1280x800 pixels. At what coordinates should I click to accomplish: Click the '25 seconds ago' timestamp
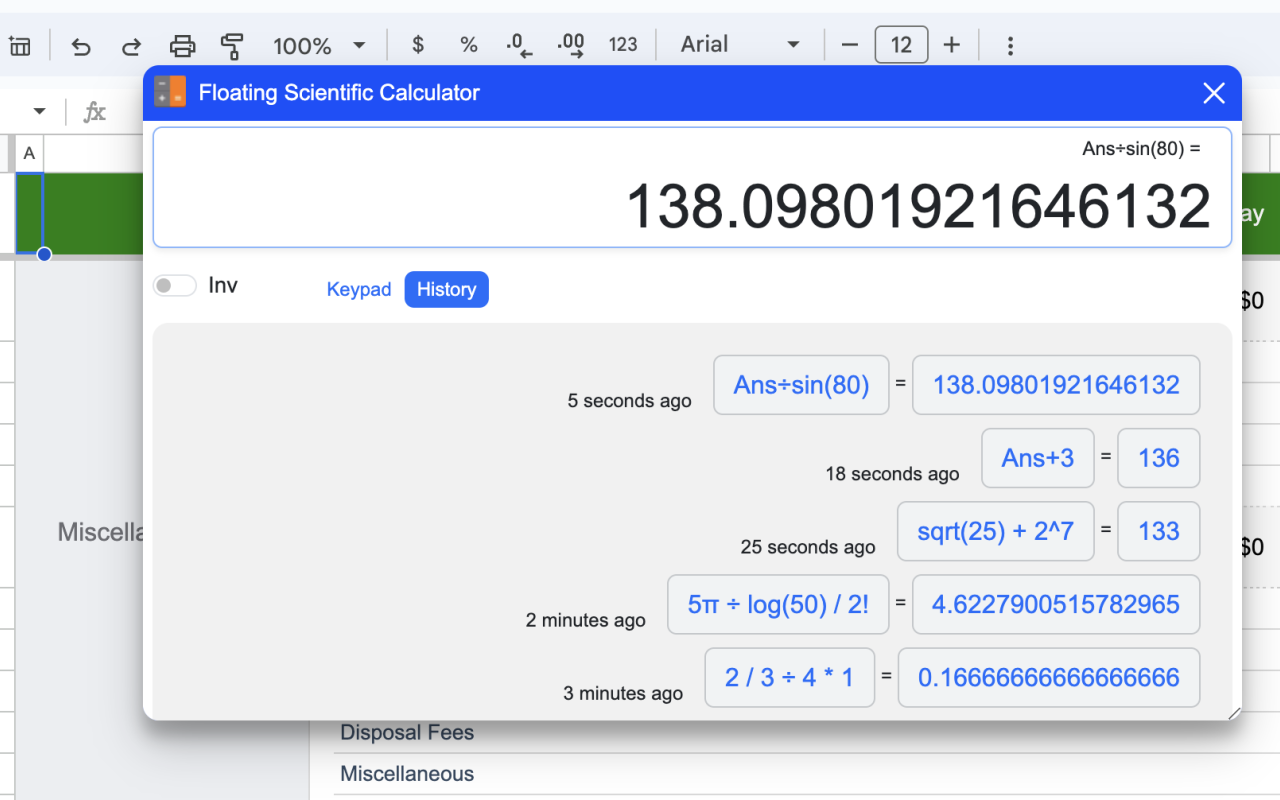808,547
